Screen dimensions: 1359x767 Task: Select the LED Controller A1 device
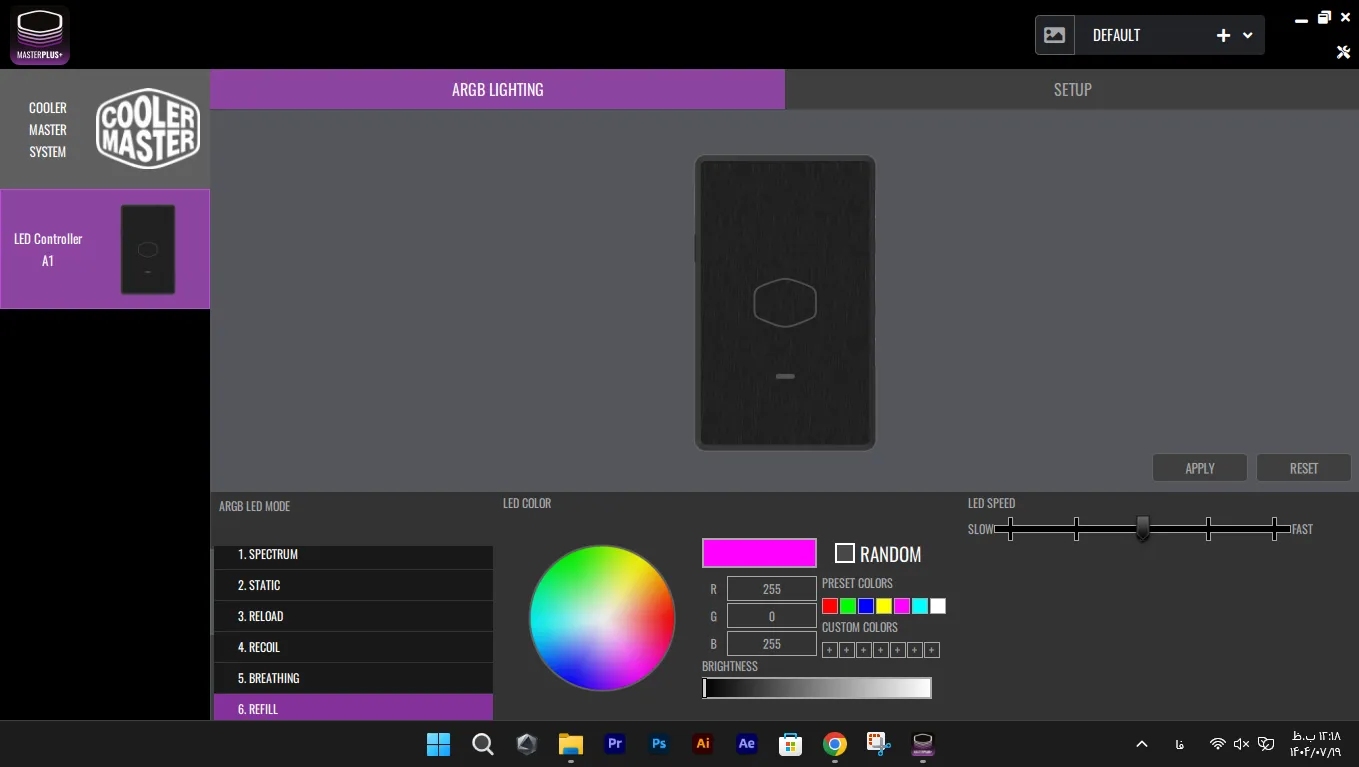(105, 249)
